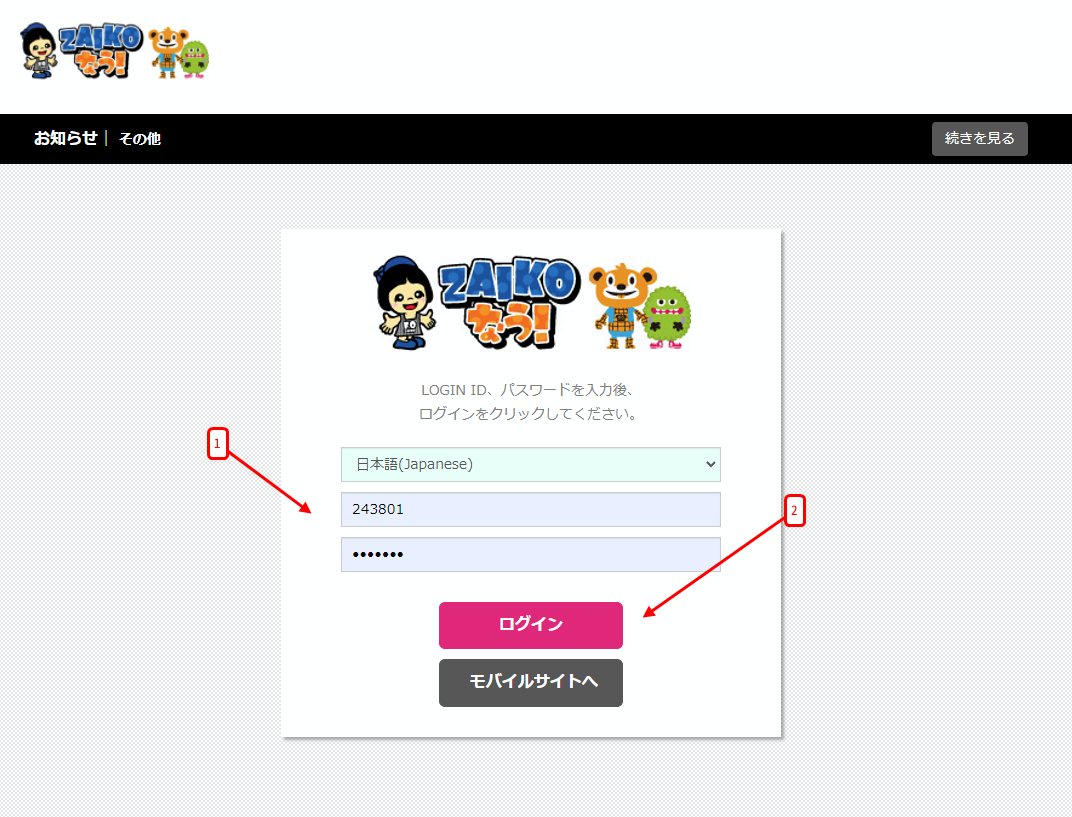Click the girl mascot in the header logo
The height and width of the screenshot is (817, 1072).
point(39,51)
